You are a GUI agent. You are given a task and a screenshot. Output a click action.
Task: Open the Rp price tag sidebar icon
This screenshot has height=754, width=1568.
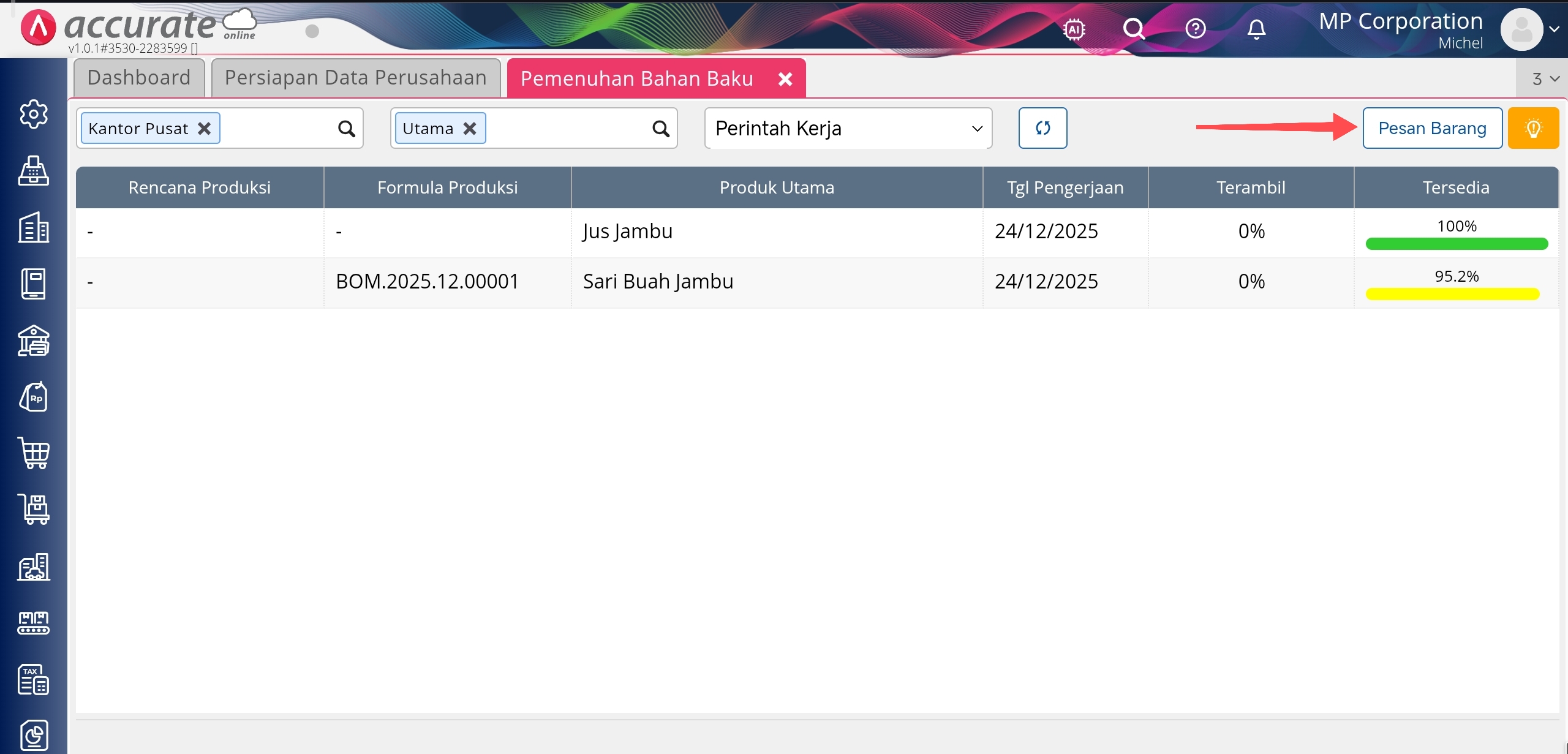point(33,397)
